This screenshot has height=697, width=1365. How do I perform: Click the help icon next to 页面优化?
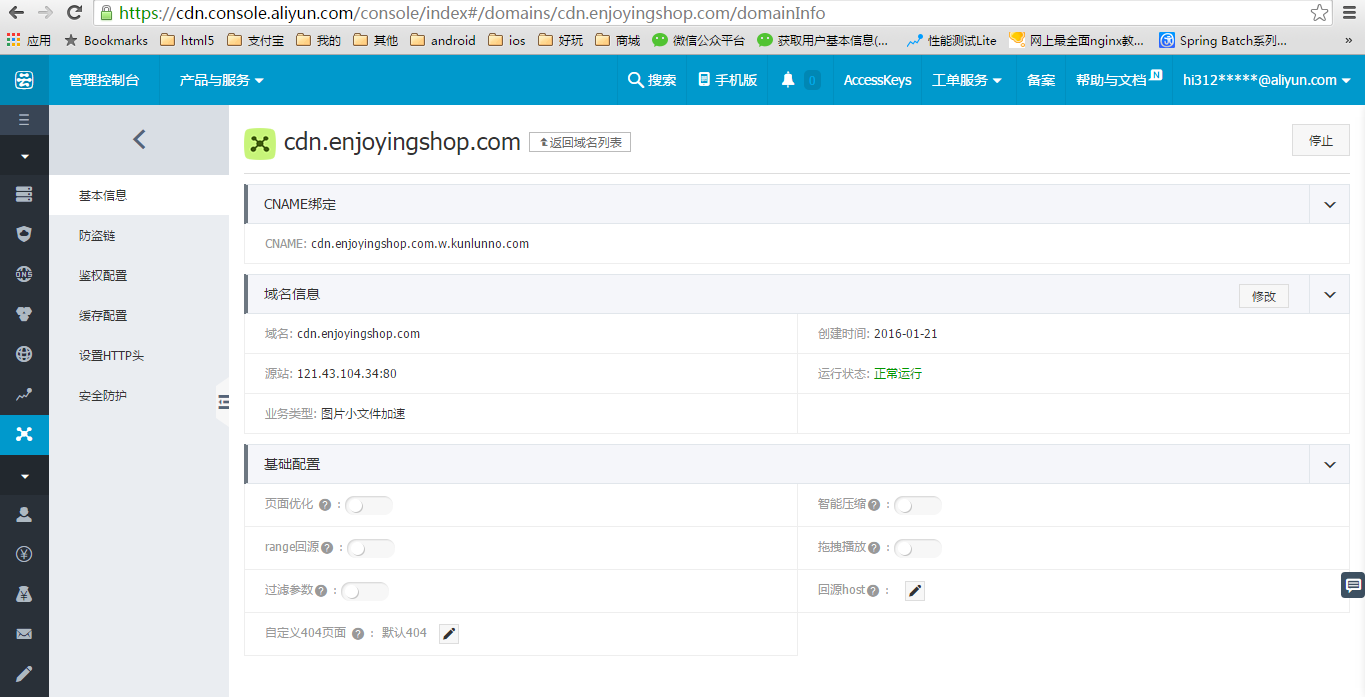[x=324, y=505]
